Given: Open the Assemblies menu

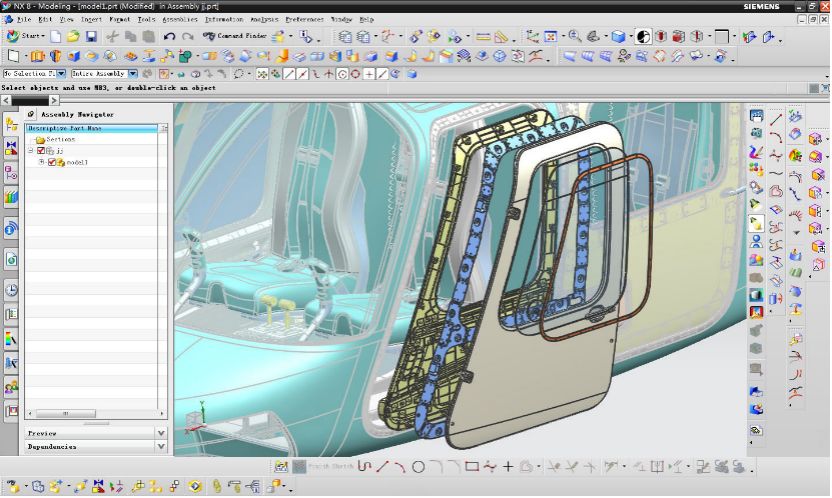Looking at the screenshot, I should pyautogui.click(x=180, y=19).
